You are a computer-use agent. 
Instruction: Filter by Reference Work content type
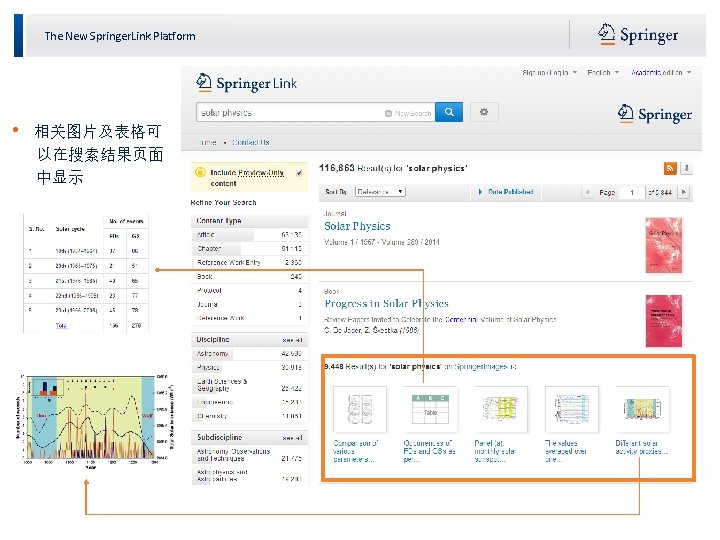(249, 318)
